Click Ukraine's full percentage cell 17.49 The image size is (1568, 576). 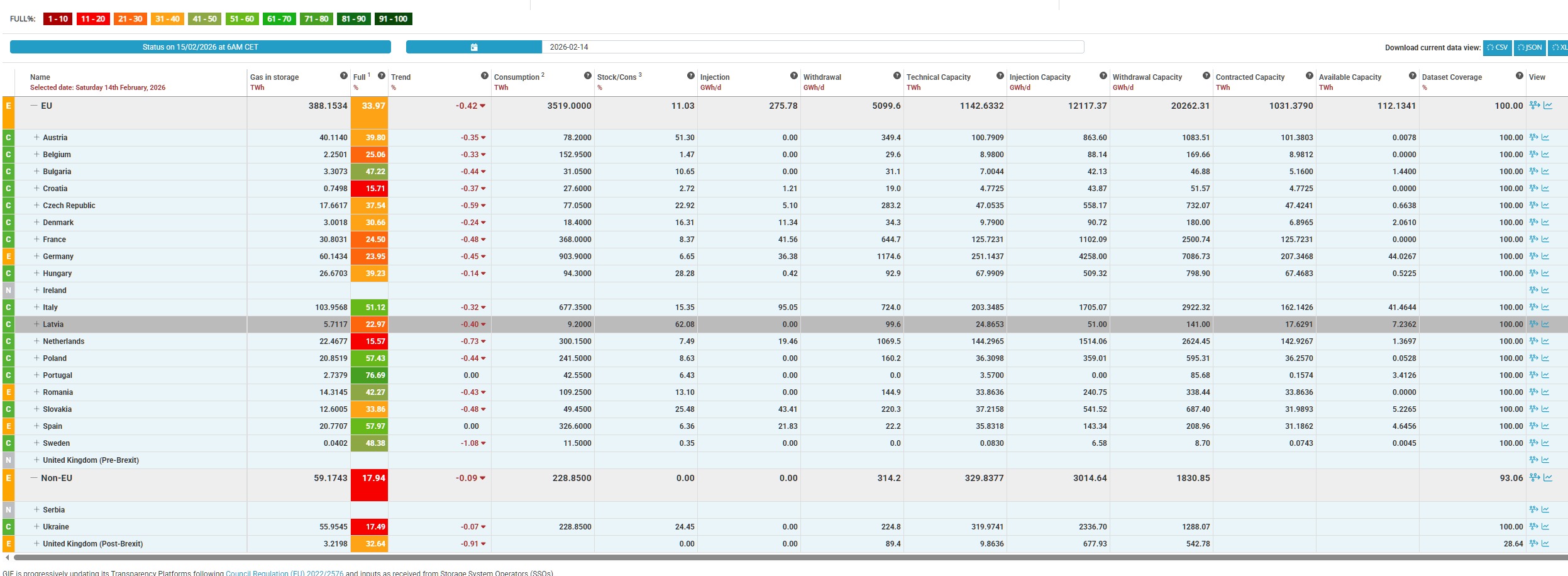coord(369,527)
